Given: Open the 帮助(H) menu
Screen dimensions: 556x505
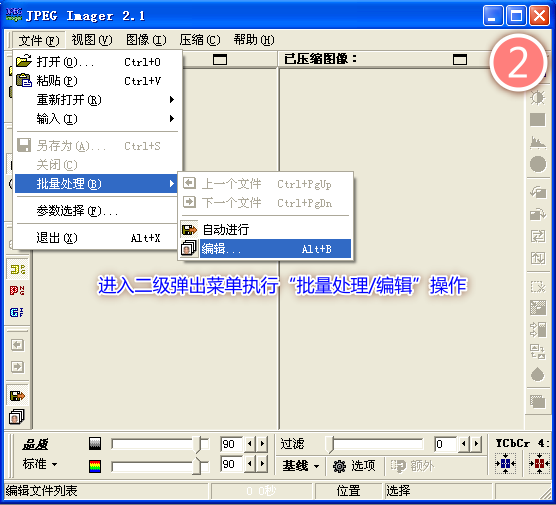Looking at the screenshot, I should tap(254, 40).
